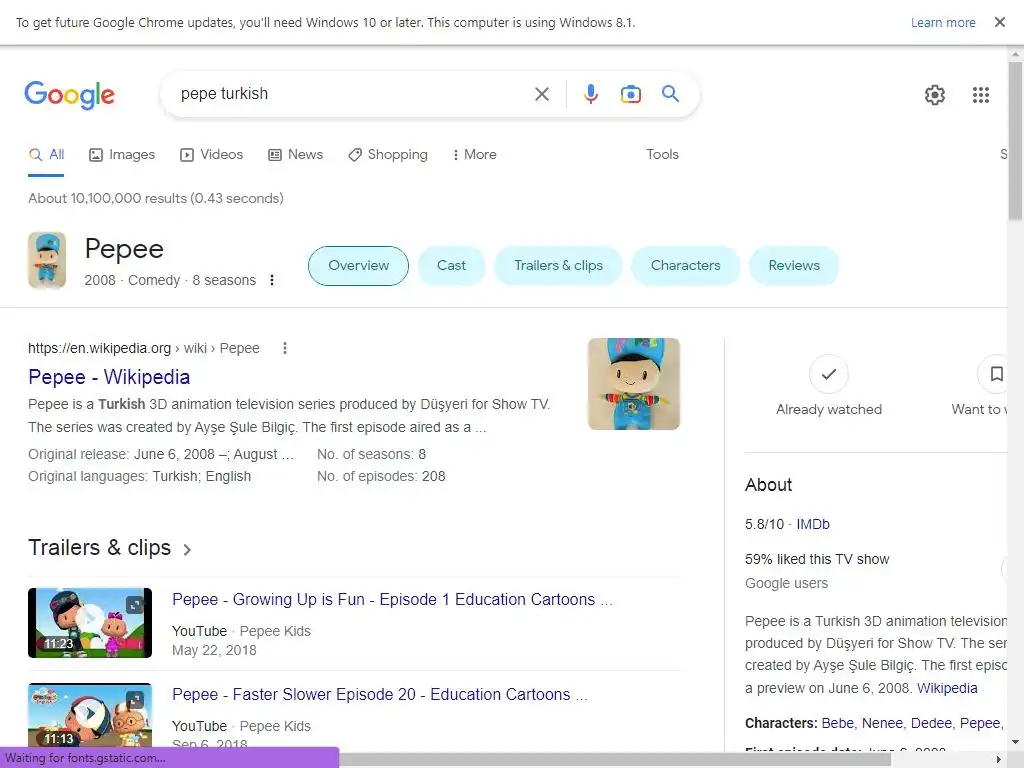1024x768 pixels.
Task: Open the Dedee character link
Action: [931, 724]
